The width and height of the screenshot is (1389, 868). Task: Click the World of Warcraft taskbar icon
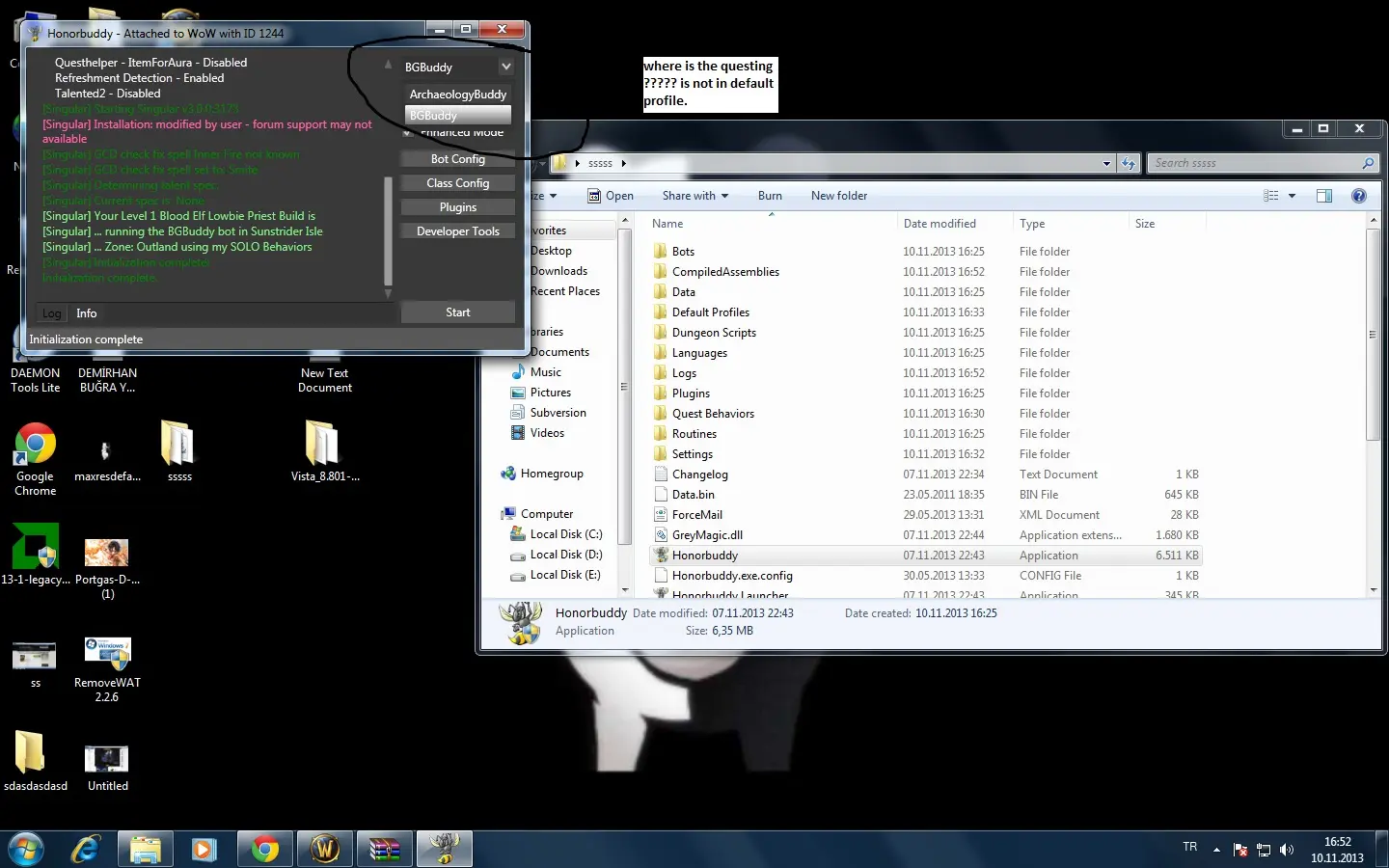325,849
